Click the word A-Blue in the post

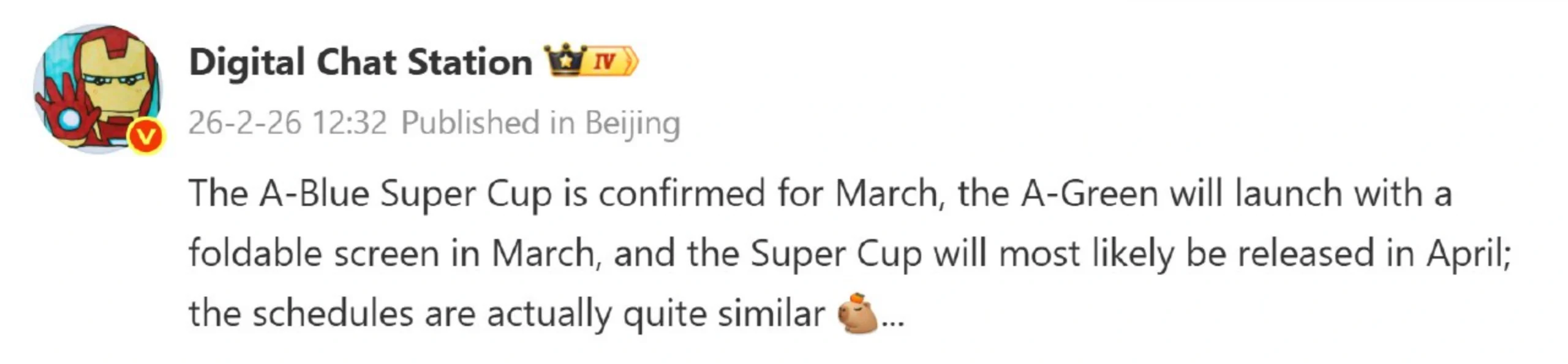pos(314,194)
